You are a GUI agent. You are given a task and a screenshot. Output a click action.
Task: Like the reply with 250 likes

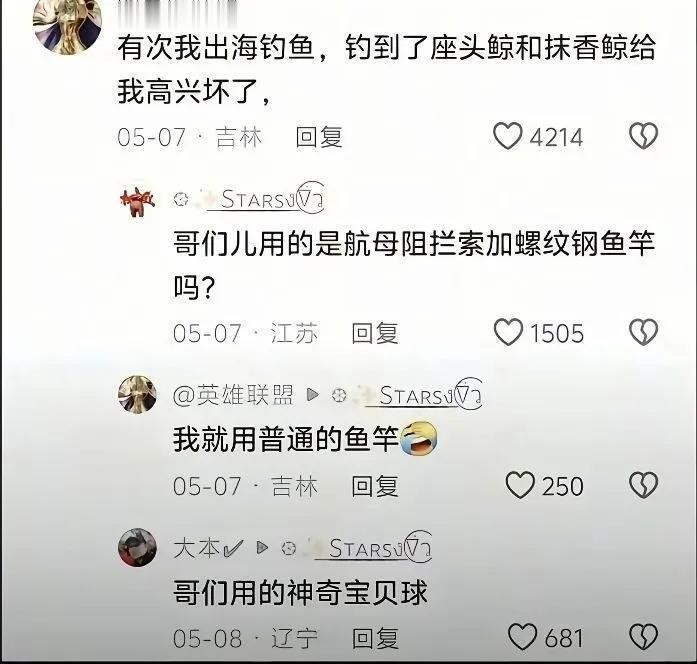coord(520,485)
